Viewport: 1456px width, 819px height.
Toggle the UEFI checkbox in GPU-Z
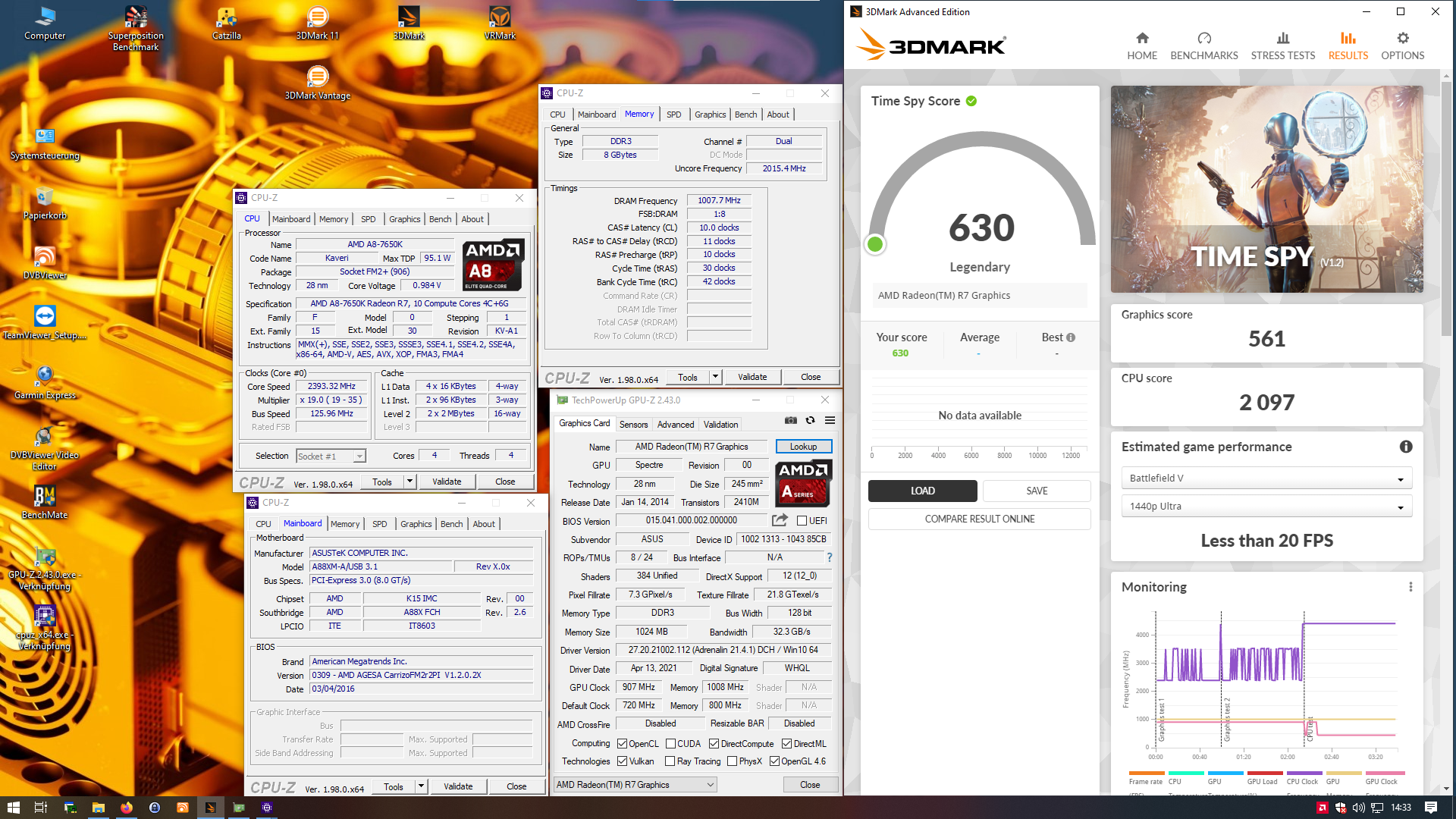[802, 521]
